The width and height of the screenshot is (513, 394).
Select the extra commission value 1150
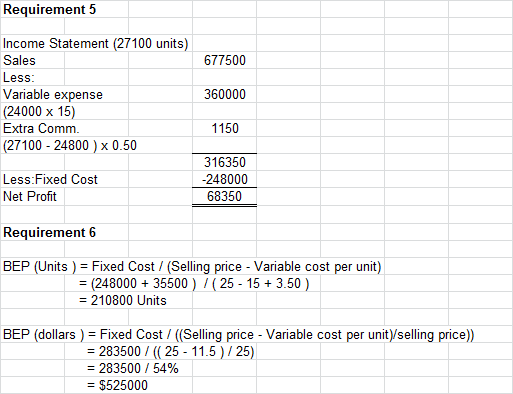[x=225, y=128]
